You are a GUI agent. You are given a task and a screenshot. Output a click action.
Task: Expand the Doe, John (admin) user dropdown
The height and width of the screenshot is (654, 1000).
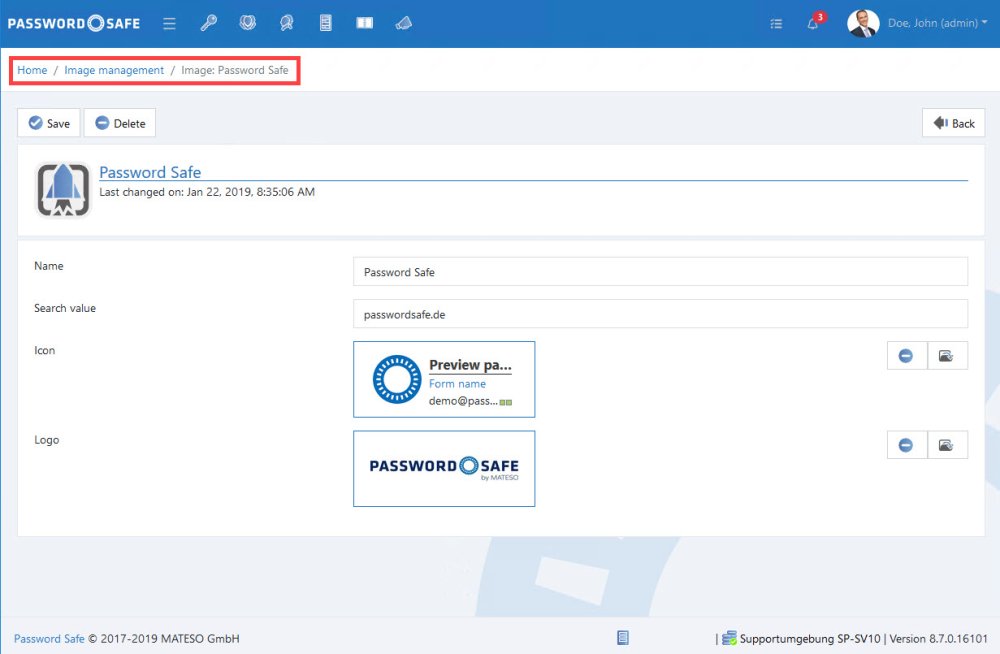pyautogui.click(x=938, y=23)
